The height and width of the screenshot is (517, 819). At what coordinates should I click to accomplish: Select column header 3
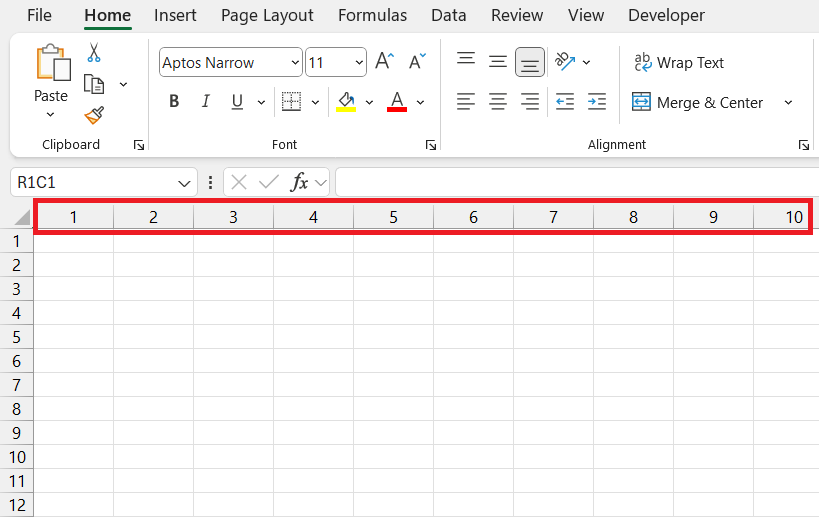(x=233, y=217)
